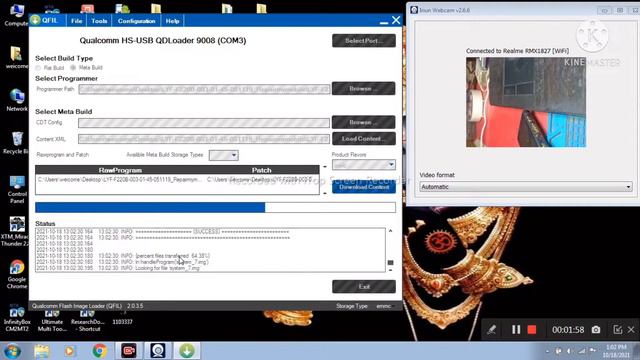Pause the screen recording

click(516, 329)
